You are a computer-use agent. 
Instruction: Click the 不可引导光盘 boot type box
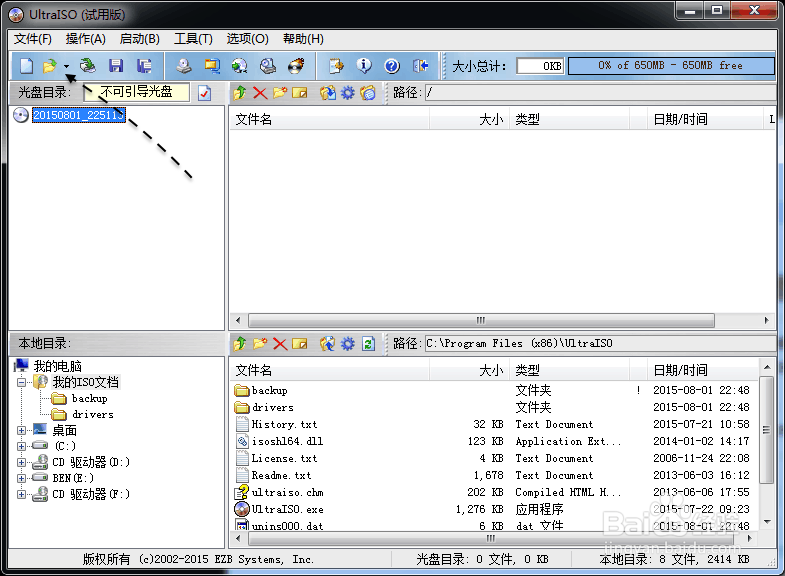[x=137, y=92]
